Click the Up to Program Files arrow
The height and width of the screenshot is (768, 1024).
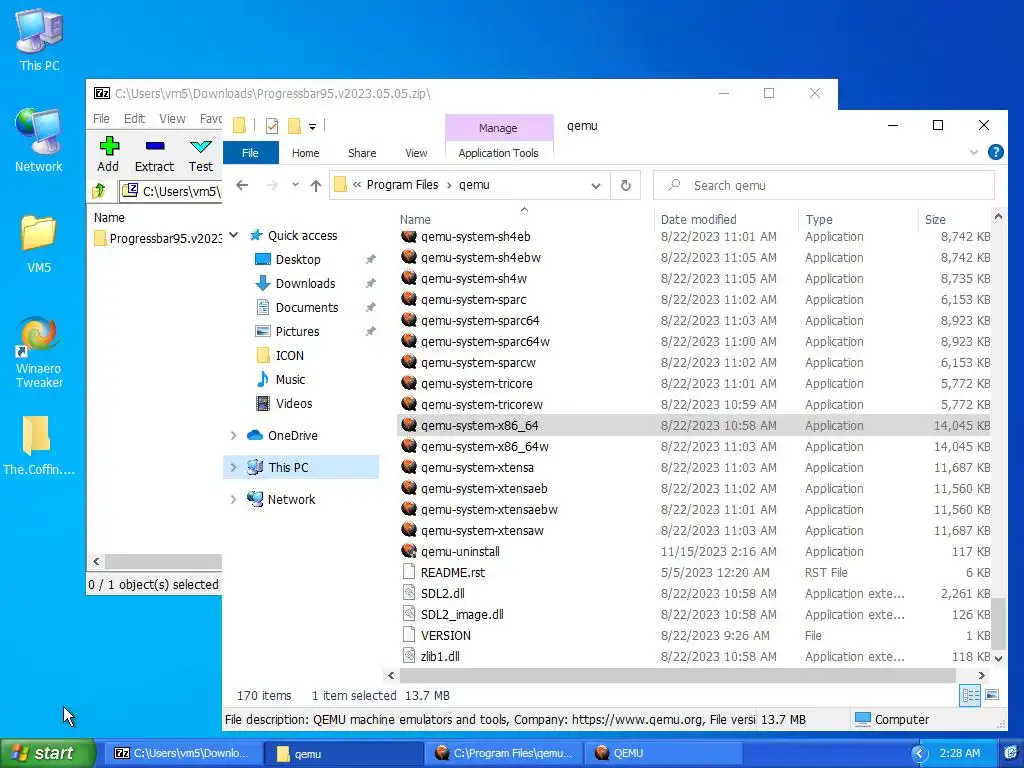click(316, 185)
